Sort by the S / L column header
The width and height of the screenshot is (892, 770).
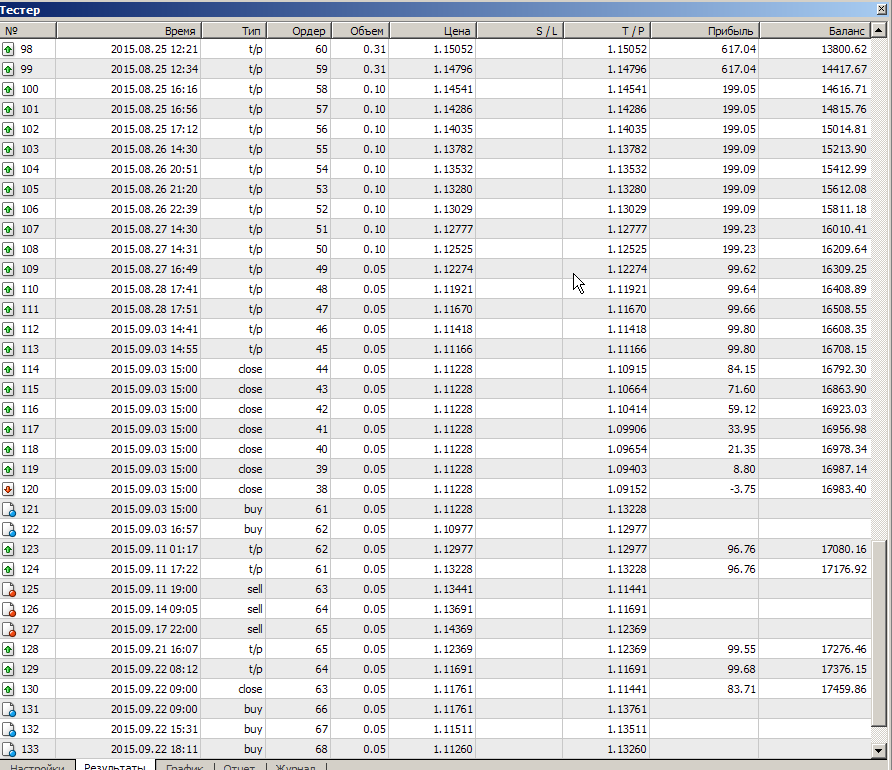click(520, 31)
